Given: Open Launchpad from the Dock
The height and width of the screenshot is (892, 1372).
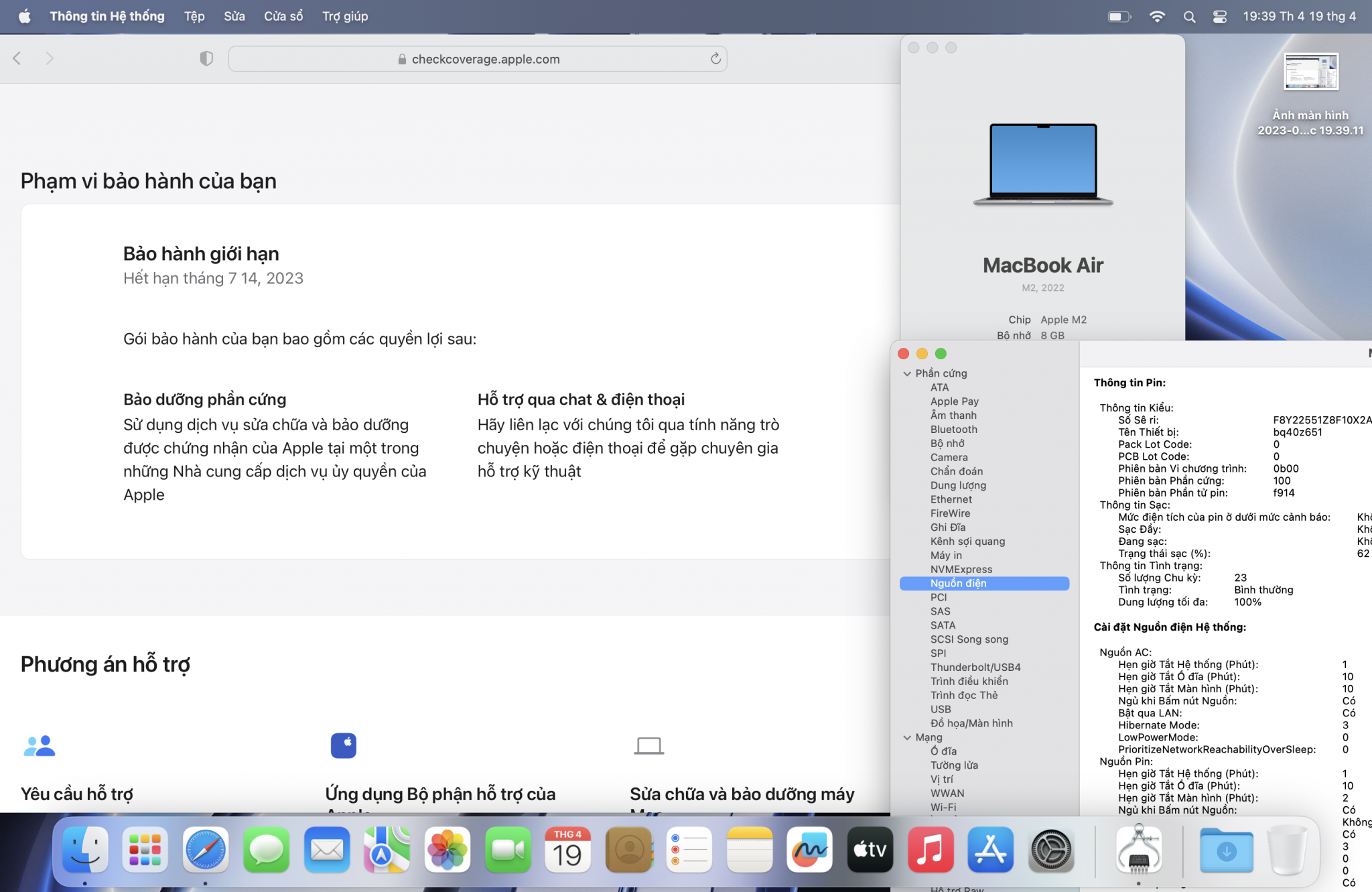Looking at the screenshot, I should 145,850.
